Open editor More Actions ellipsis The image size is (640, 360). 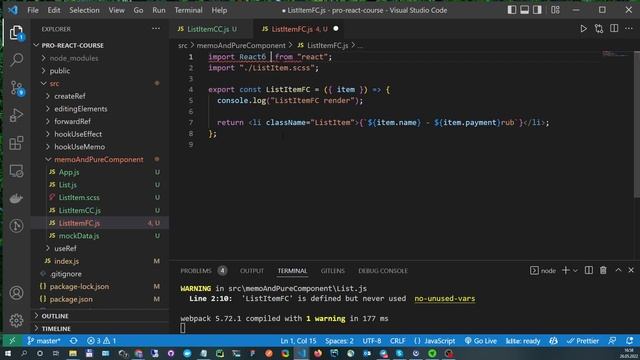click(629, 29)
